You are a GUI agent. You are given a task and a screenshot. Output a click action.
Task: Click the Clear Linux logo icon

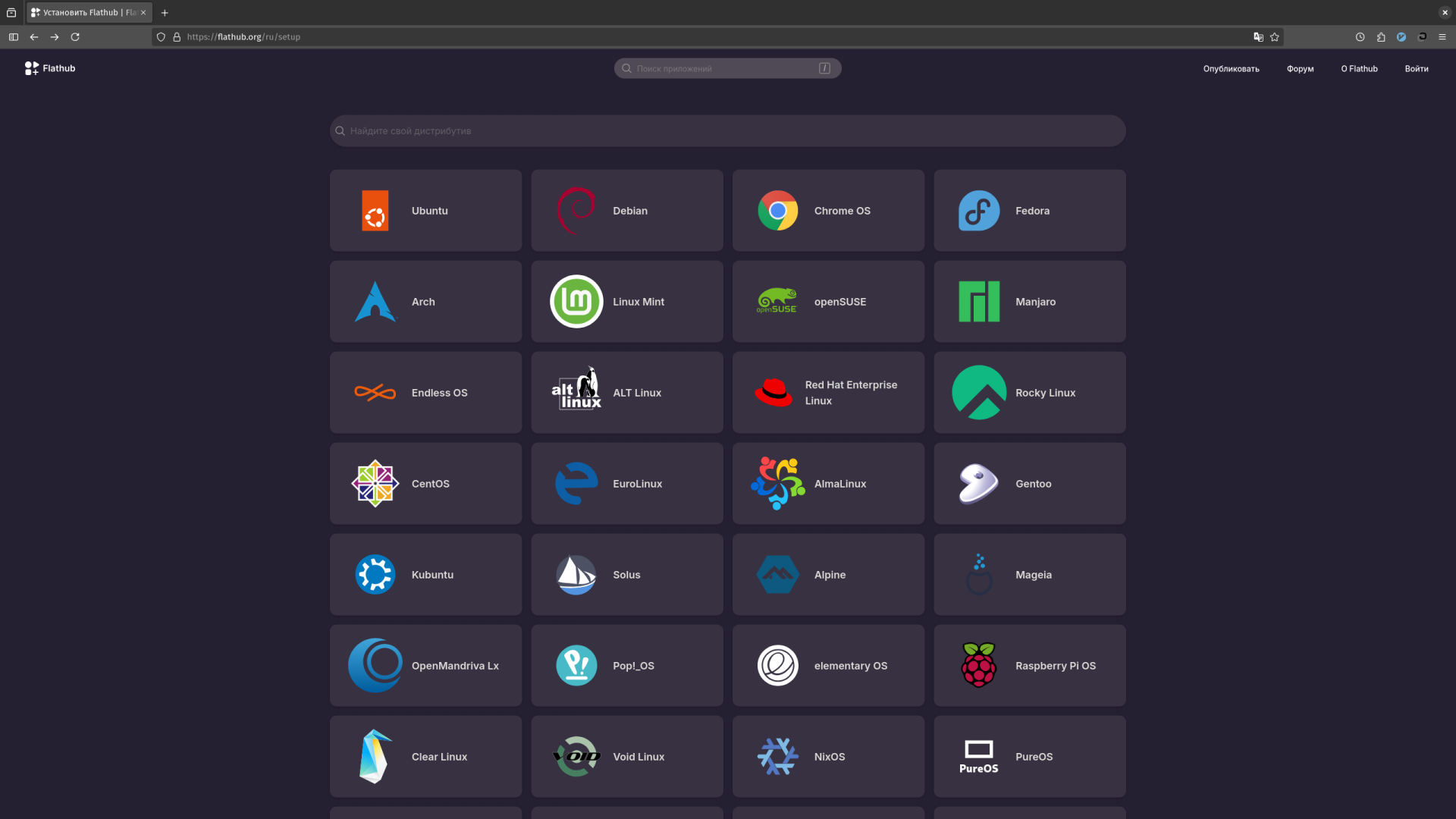(375, 757)
